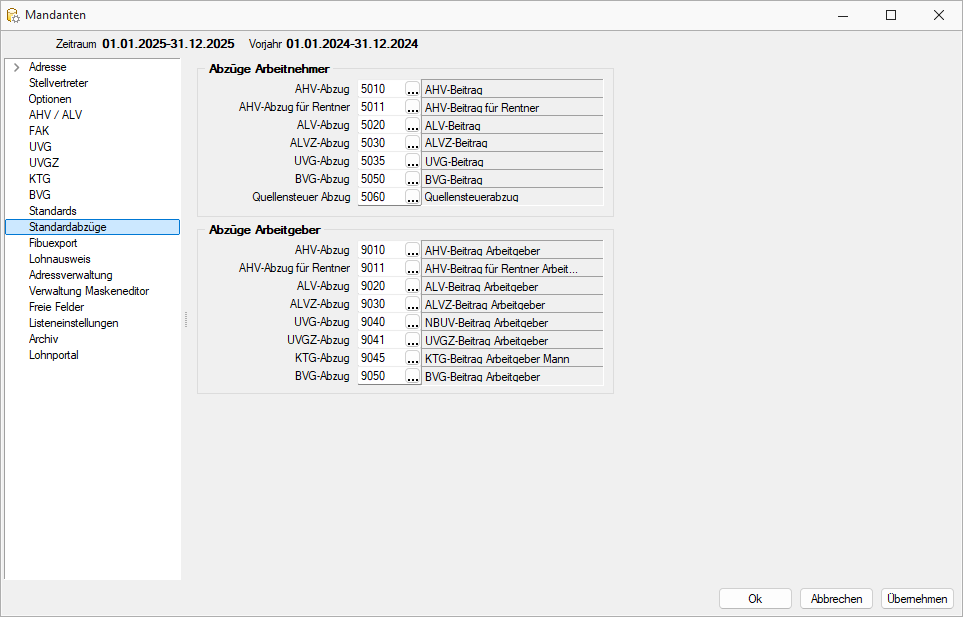Viewport: 963px width, 617px height.
Task: Open the Fibuexport section
Action: pyautogui.click(x=53, y=243)
